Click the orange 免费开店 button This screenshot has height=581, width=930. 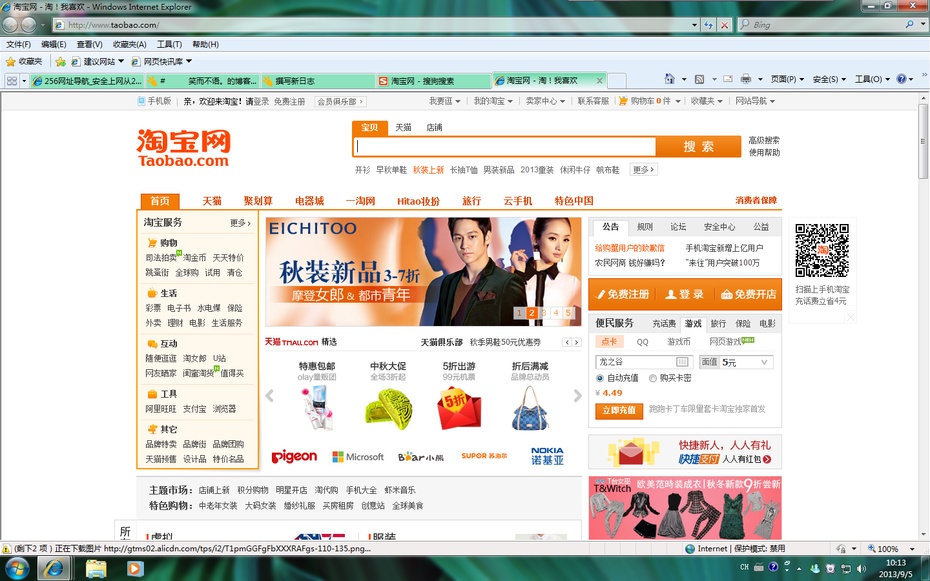click(x=748, y=294)
